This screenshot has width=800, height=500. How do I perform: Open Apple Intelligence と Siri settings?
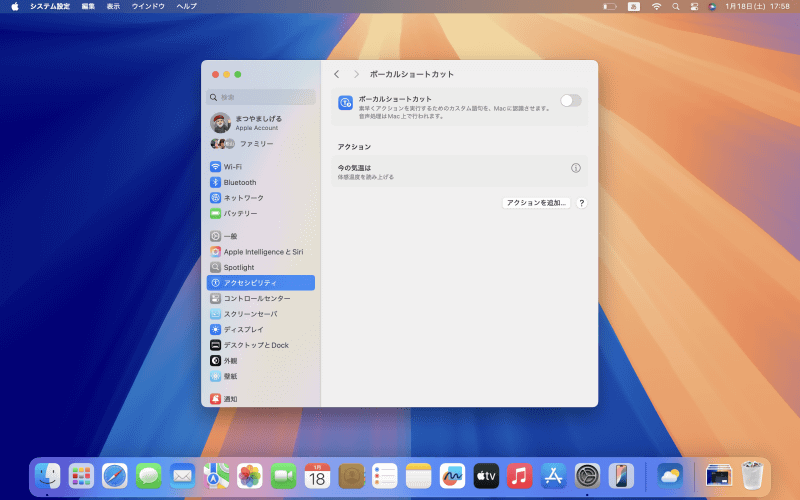261,252
